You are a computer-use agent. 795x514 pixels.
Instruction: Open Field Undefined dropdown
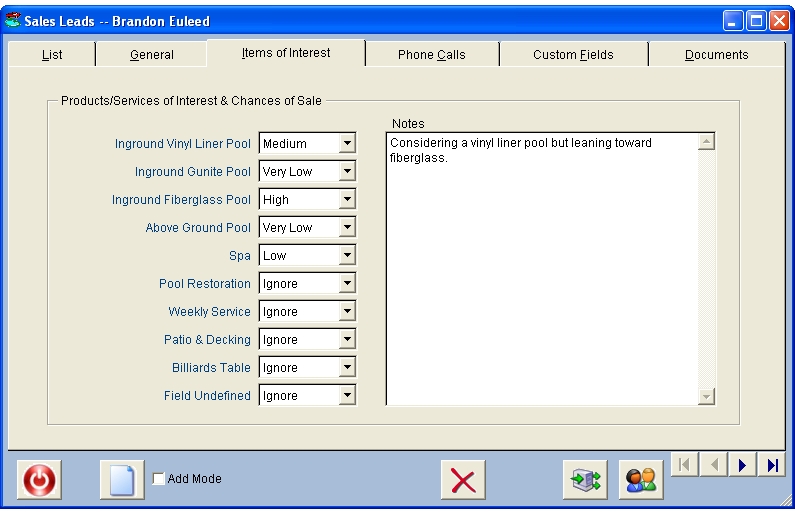347,395
